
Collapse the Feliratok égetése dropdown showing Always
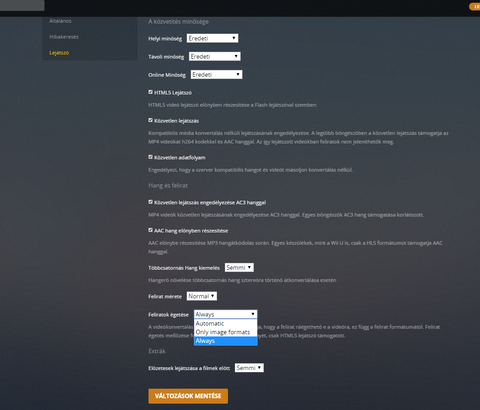click(x=226, y=314)
